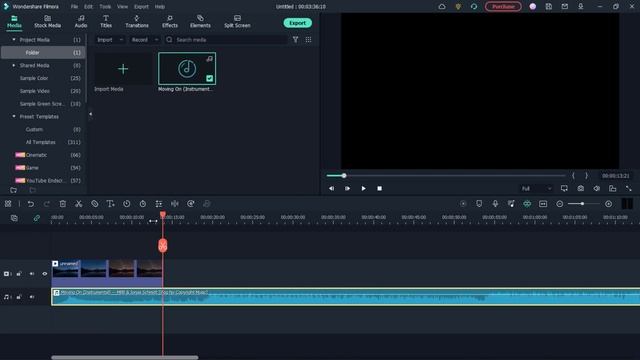Click the green Export button
640x360 pixels.
298,23
